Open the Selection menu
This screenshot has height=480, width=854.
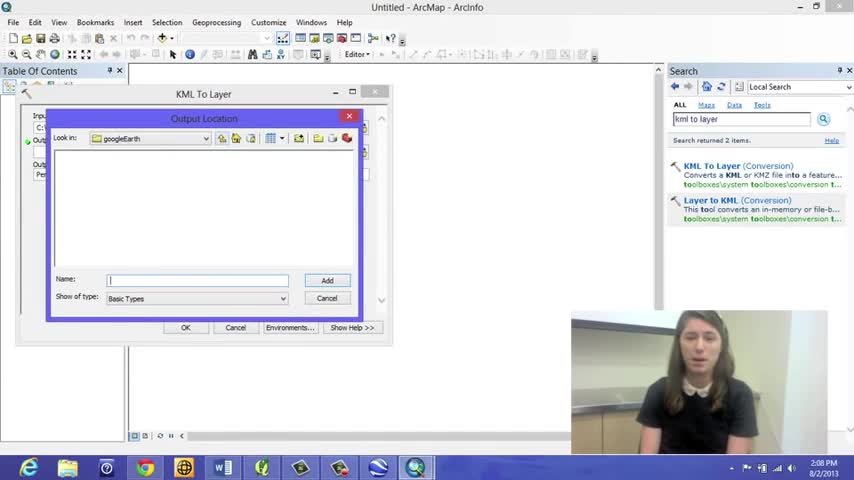tap(167, 22)
